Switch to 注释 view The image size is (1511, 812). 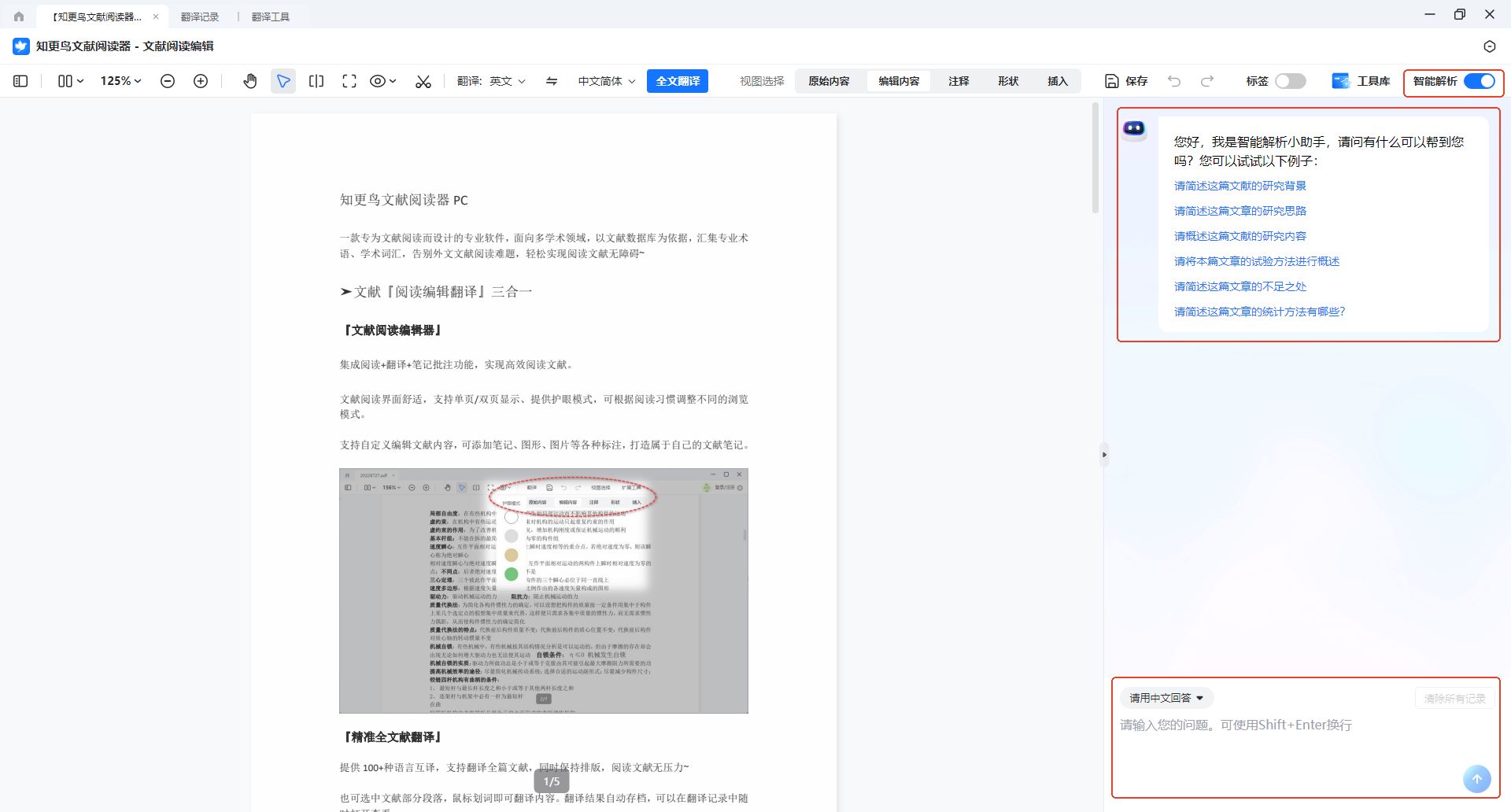[x=959, y=81]
